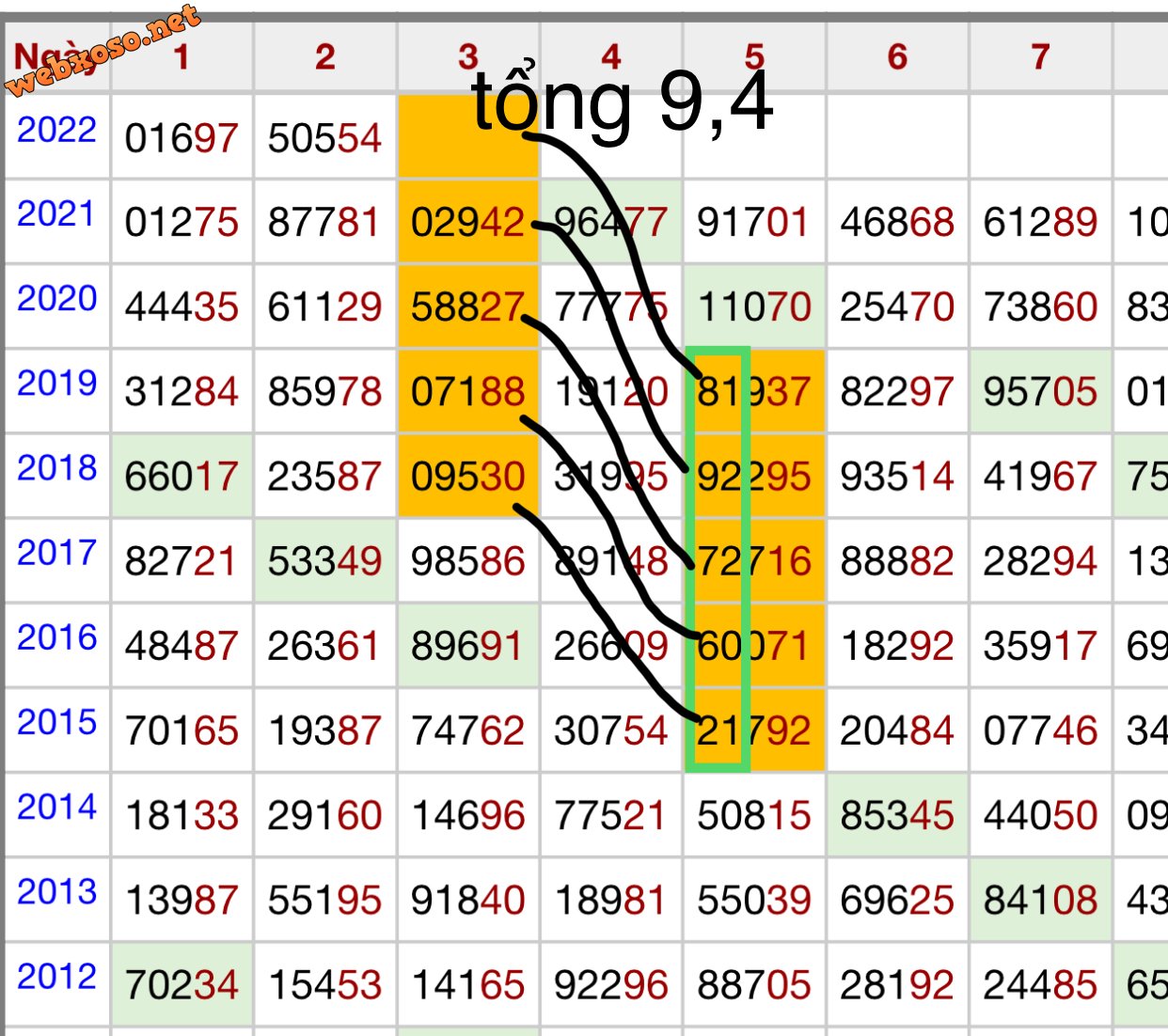
Task: Click the 01275 result cell
Action: click(182, 223)
